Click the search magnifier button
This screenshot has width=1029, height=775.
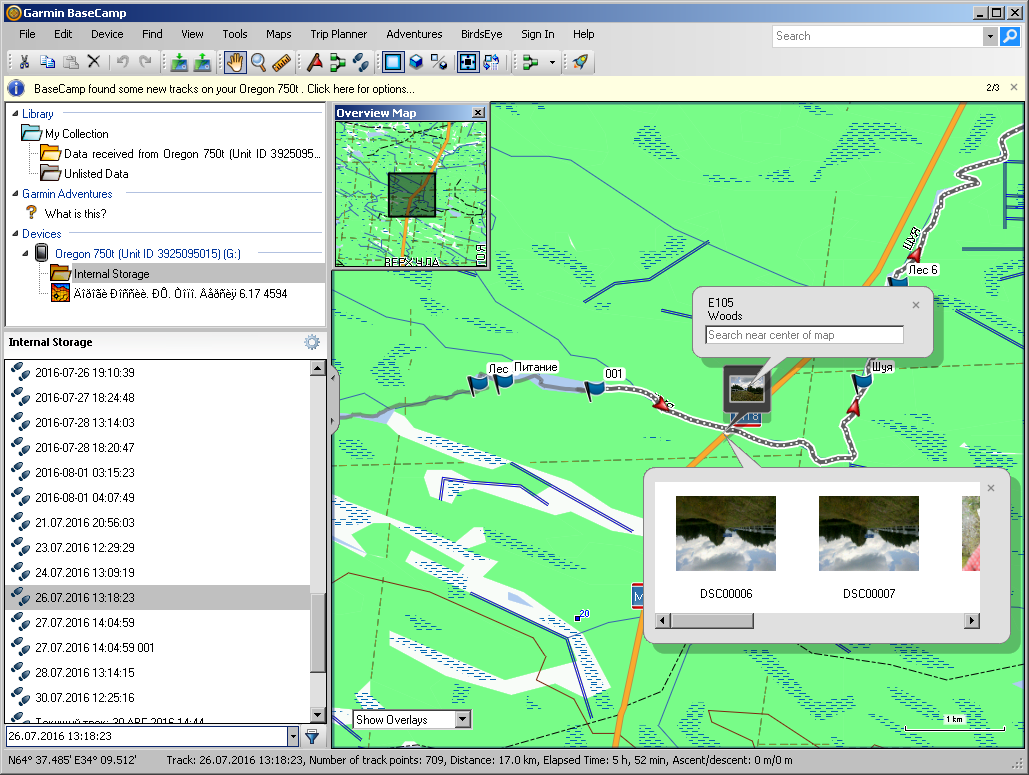tap(1009, 36)
